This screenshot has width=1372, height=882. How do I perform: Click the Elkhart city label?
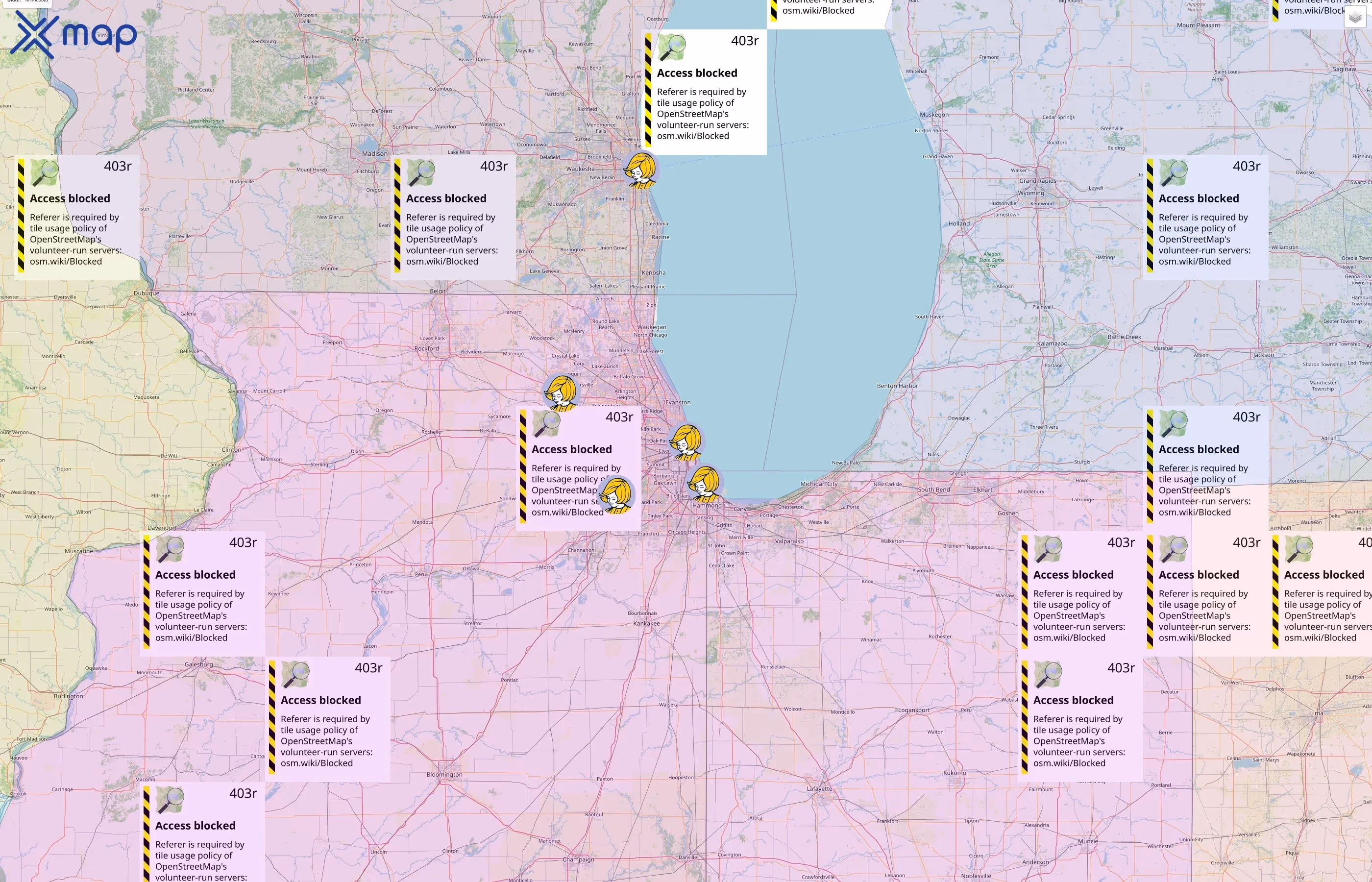click(x=982, y=490)
